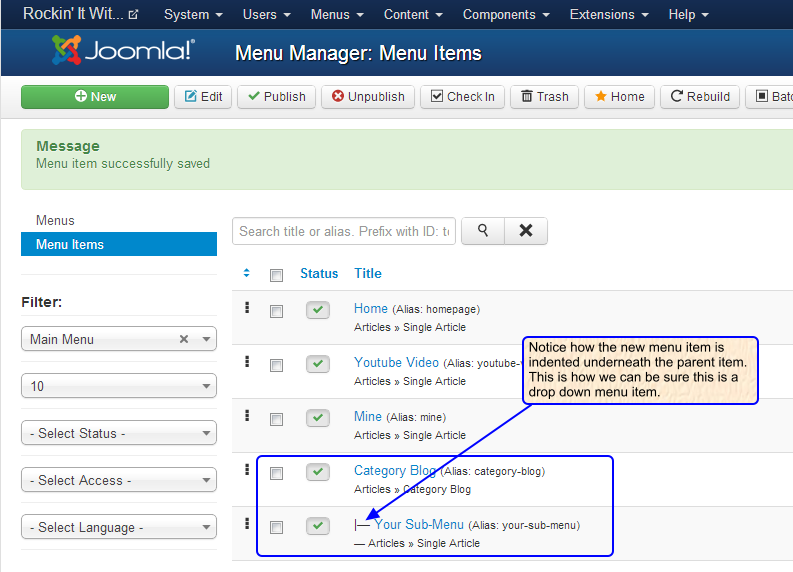This screenshot has height=572, width=793.
Task: Open the Menus top menu
Action: (337, 15)
